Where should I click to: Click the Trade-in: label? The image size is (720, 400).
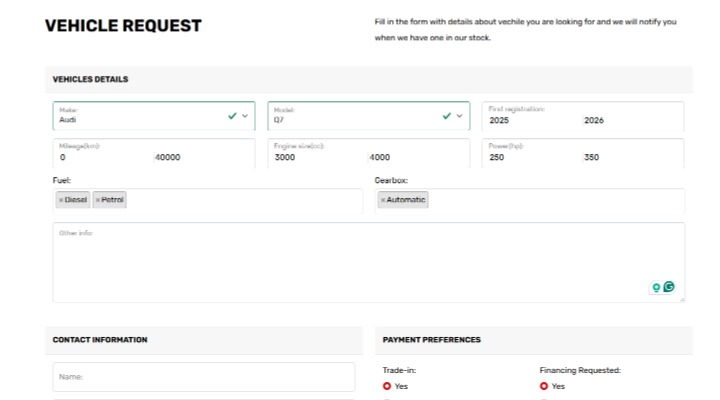(399, 370)
